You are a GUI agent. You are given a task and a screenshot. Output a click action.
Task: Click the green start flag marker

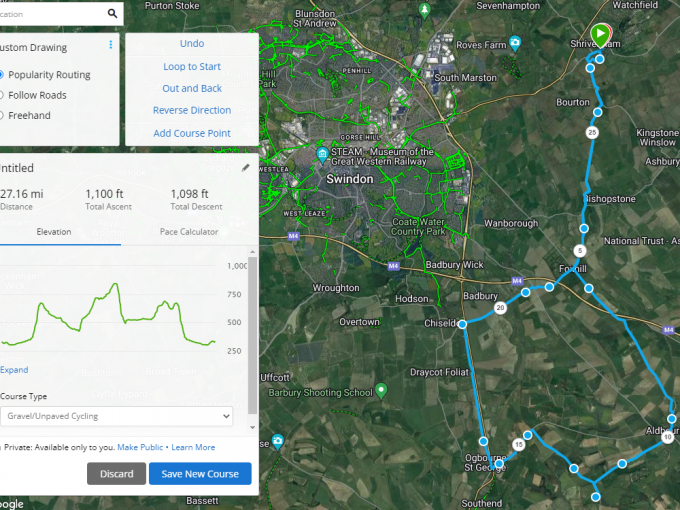pyautogui.click(x=599, y=35)
